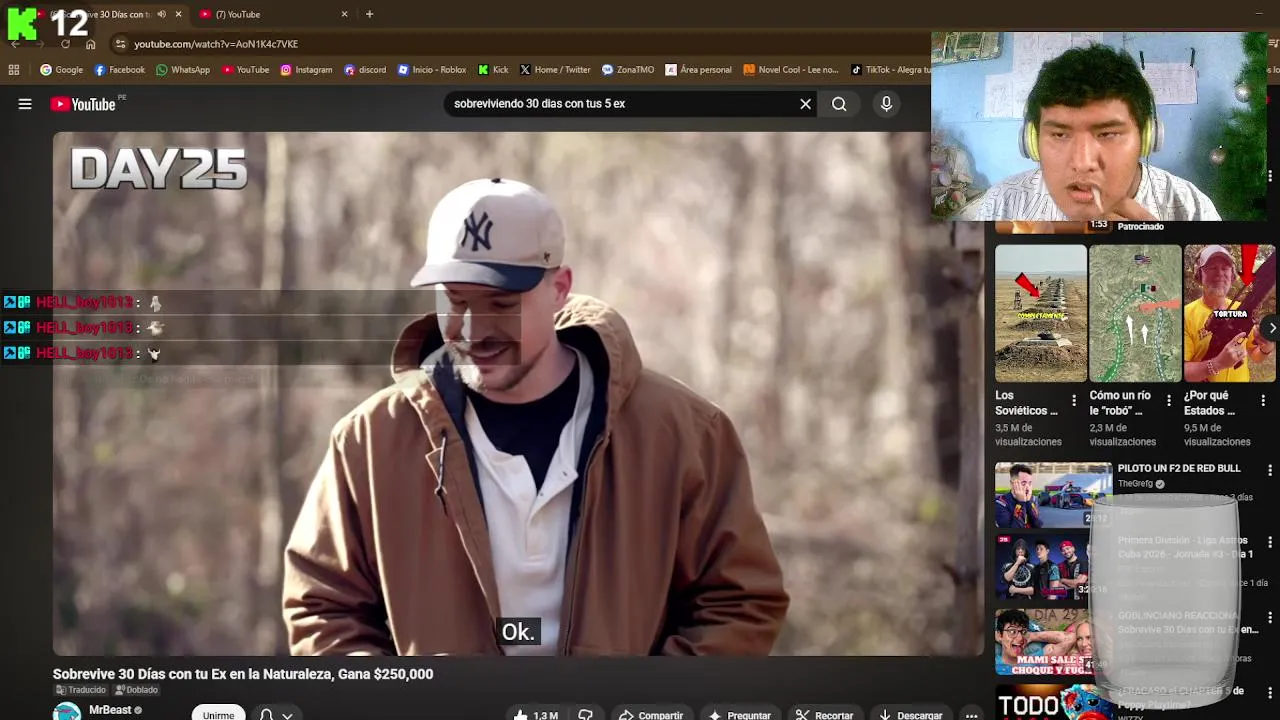1280x720 pixels.
Task: Click the Descargar button
Action: (911, 715)
